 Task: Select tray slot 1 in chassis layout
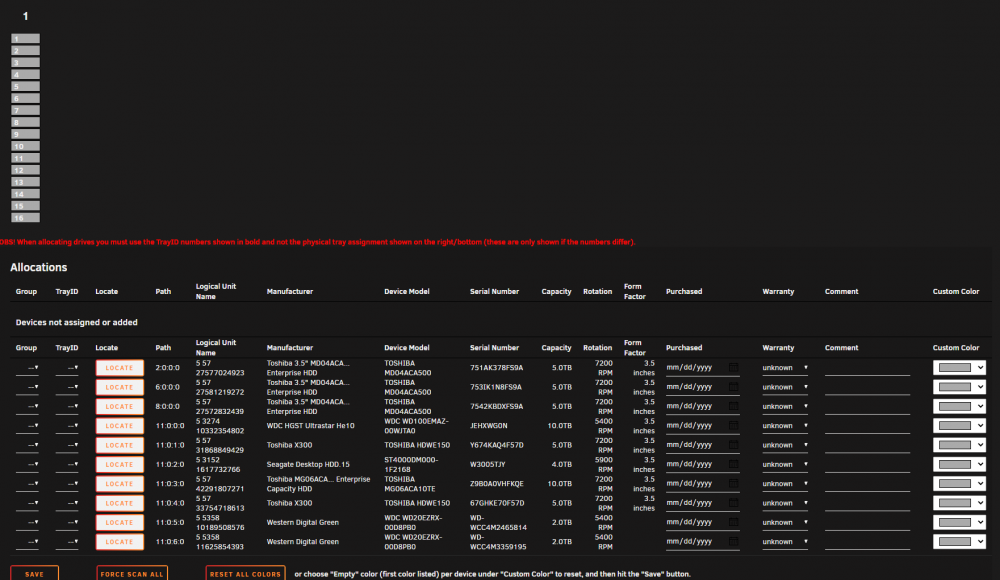26,39
